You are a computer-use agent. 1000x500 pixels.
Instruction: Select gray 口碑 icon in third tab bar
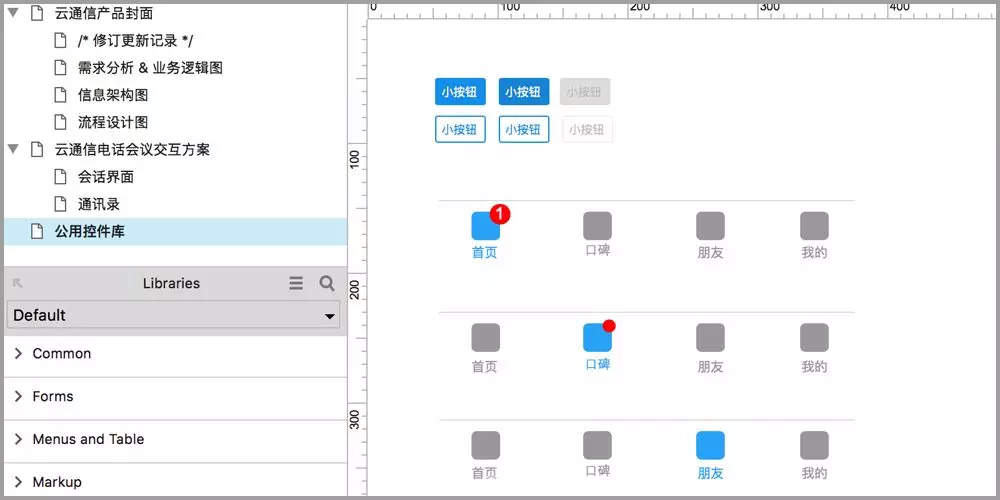(x=598, y=445)
